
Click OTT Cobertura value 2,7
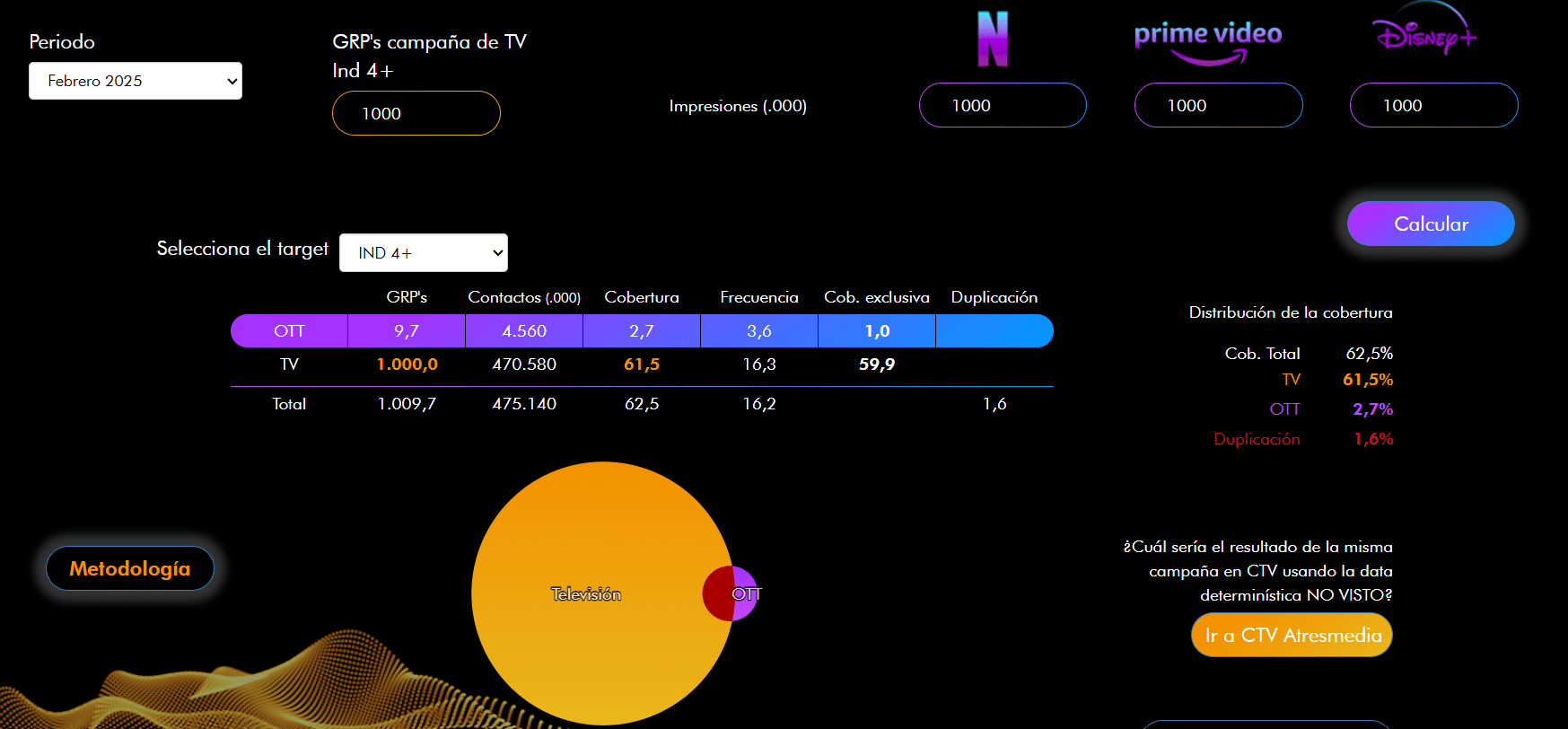pos(642,330)
